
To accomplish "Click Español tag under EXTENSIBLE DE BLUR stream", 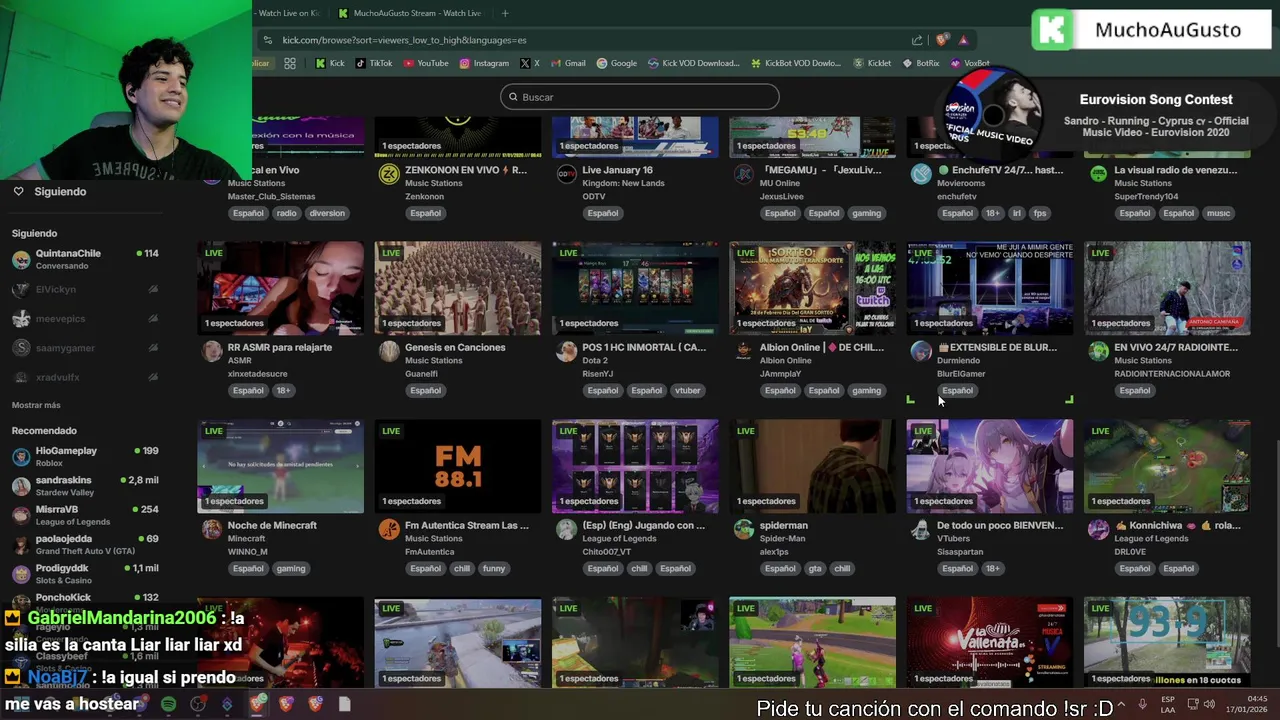I will 957,390.
